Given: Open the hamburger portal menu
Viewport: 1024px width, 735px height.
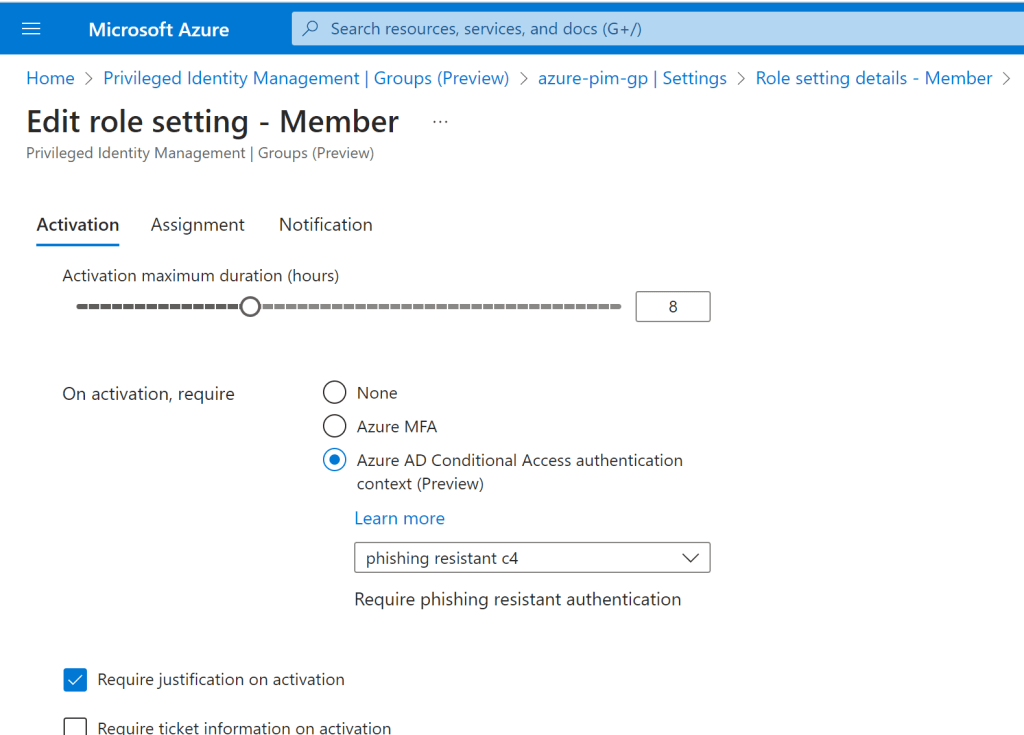Looking at the screenshot, I should (31, 29).
